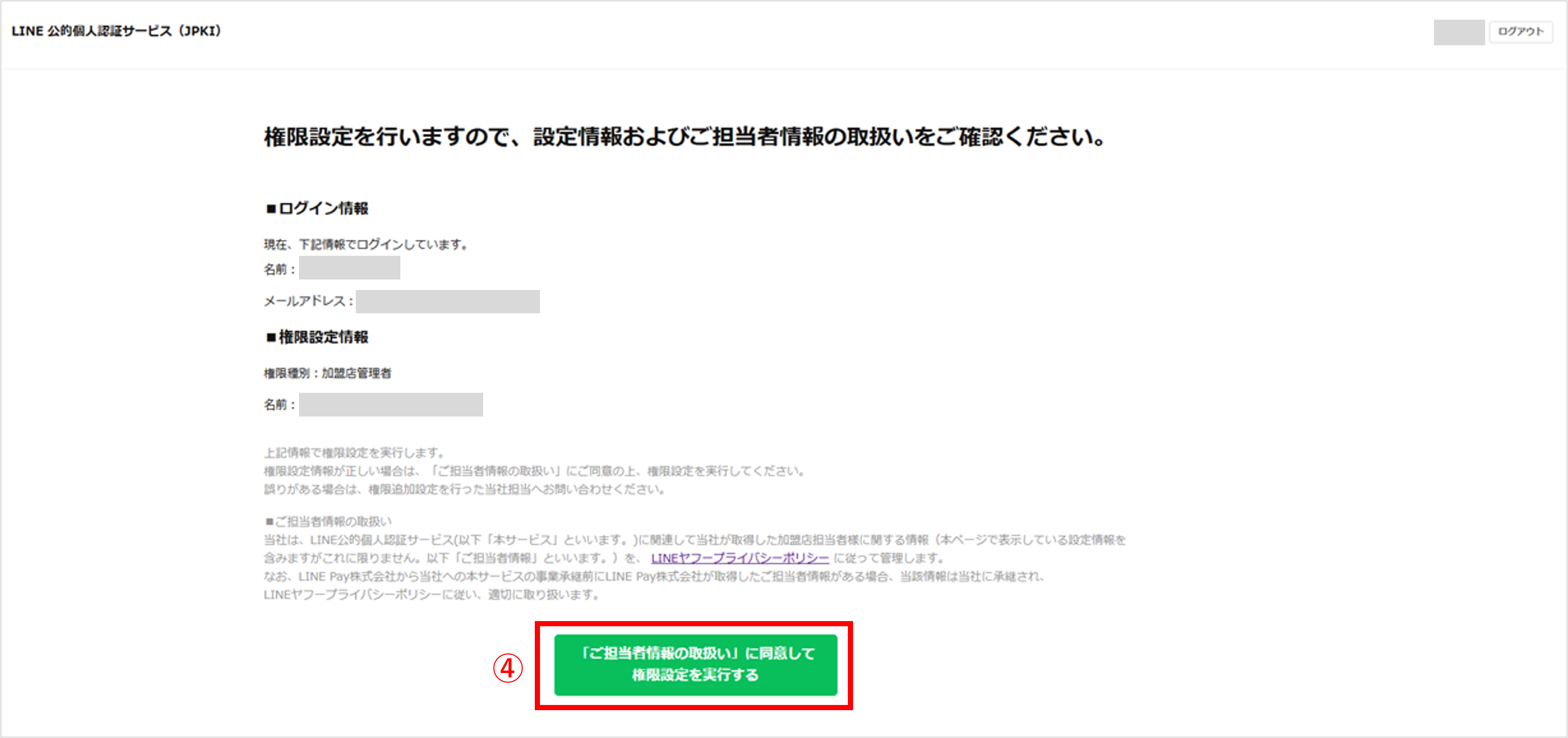Click the ログアウト button
1568x738 pixels.
click(x=1520, y=32)
